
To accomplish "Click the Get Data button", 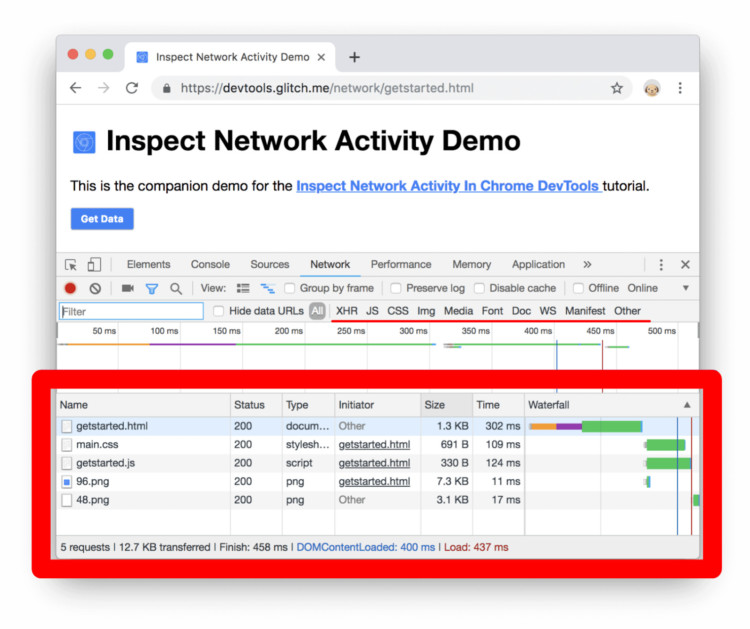I will (102, 219).
